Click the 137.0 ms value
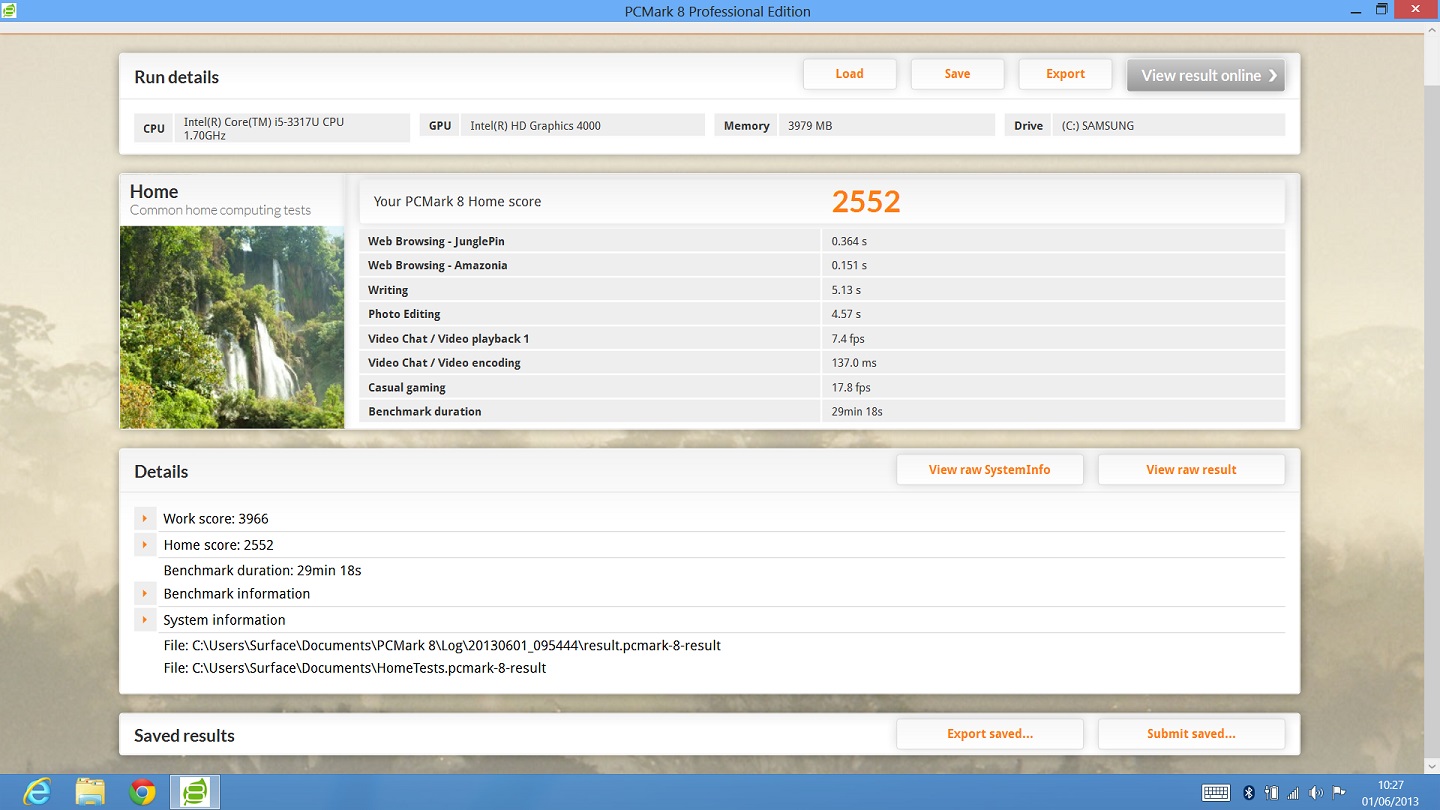1440x810 pixels. pos(854,363)
